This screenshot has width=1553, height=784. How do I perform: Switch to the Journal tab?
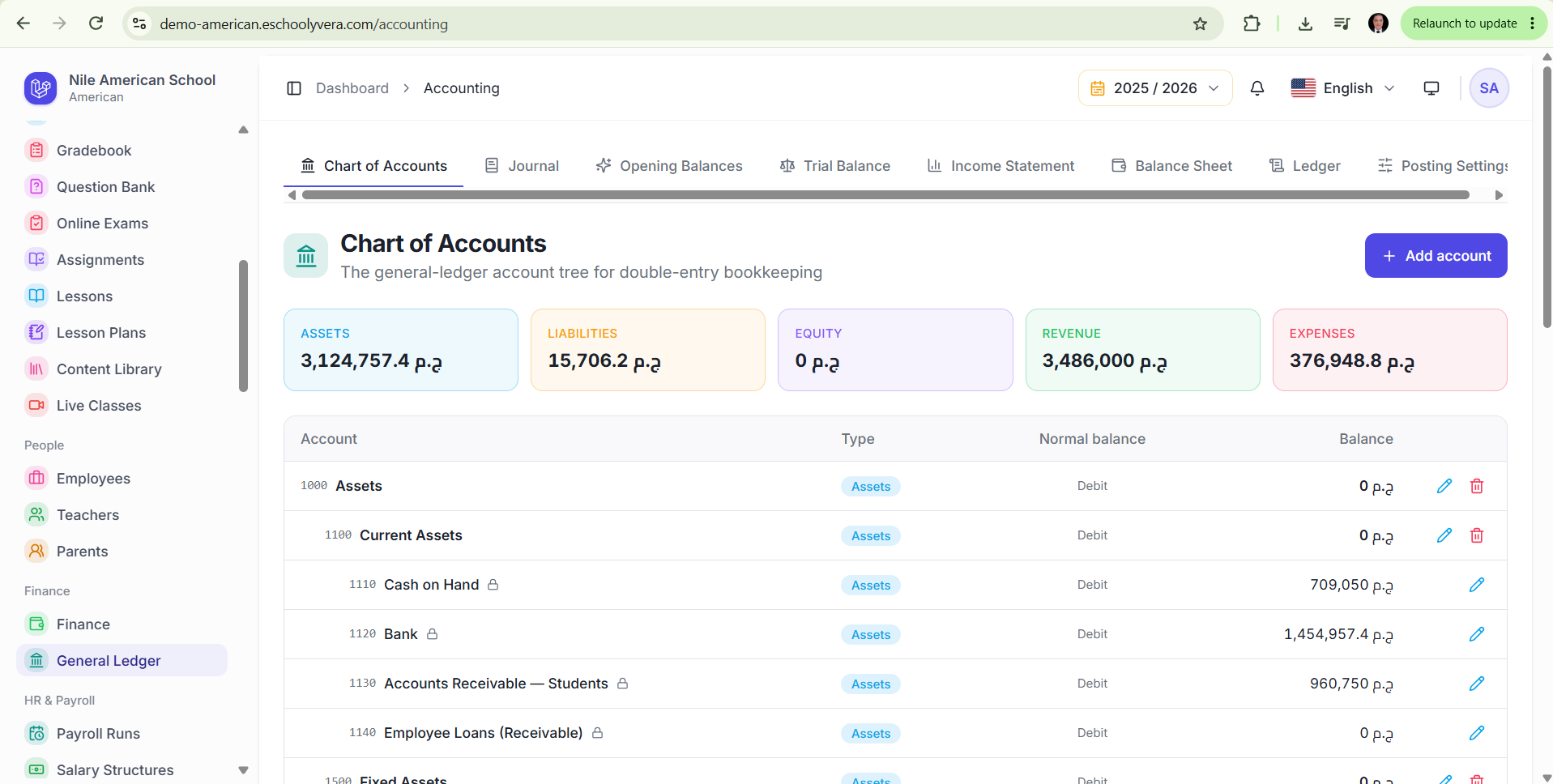point(523,166)
